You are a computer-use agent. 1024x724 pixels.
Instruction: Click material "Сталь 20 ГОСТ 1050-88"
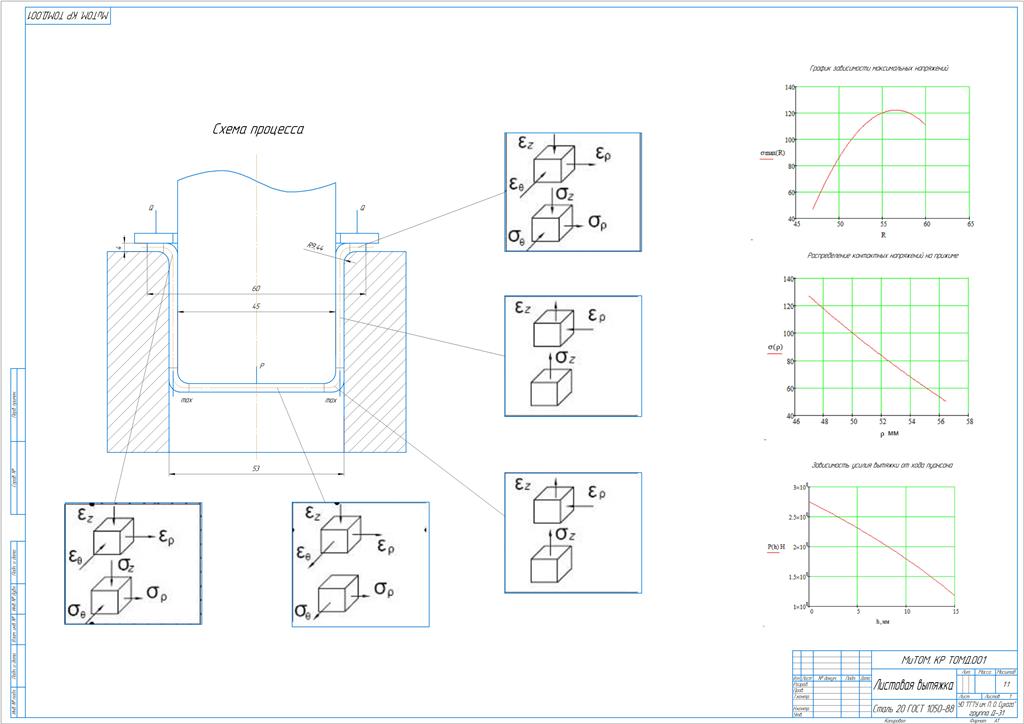914,709
